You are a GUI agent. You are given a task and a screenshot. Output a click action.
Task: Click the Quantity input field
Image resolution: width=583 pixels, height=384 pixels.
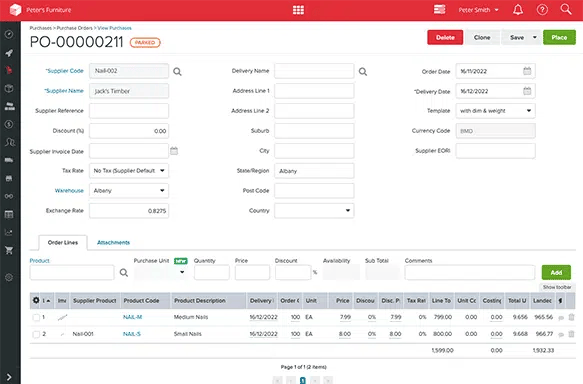tap(212, 272)
